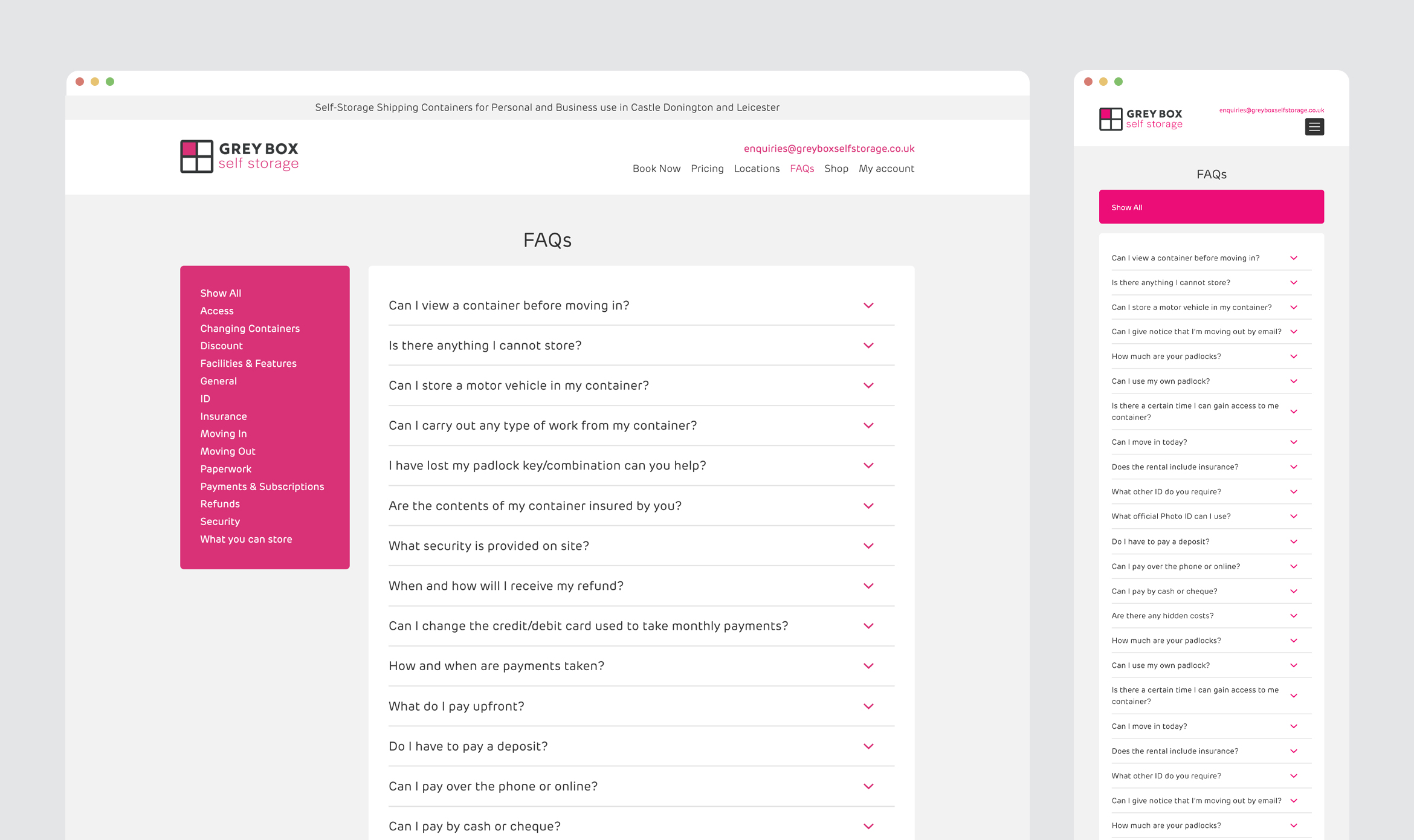1414x840 pixels.
Task: Click the desktop 'FAQs' page heading
Action: tap(547, 241)
